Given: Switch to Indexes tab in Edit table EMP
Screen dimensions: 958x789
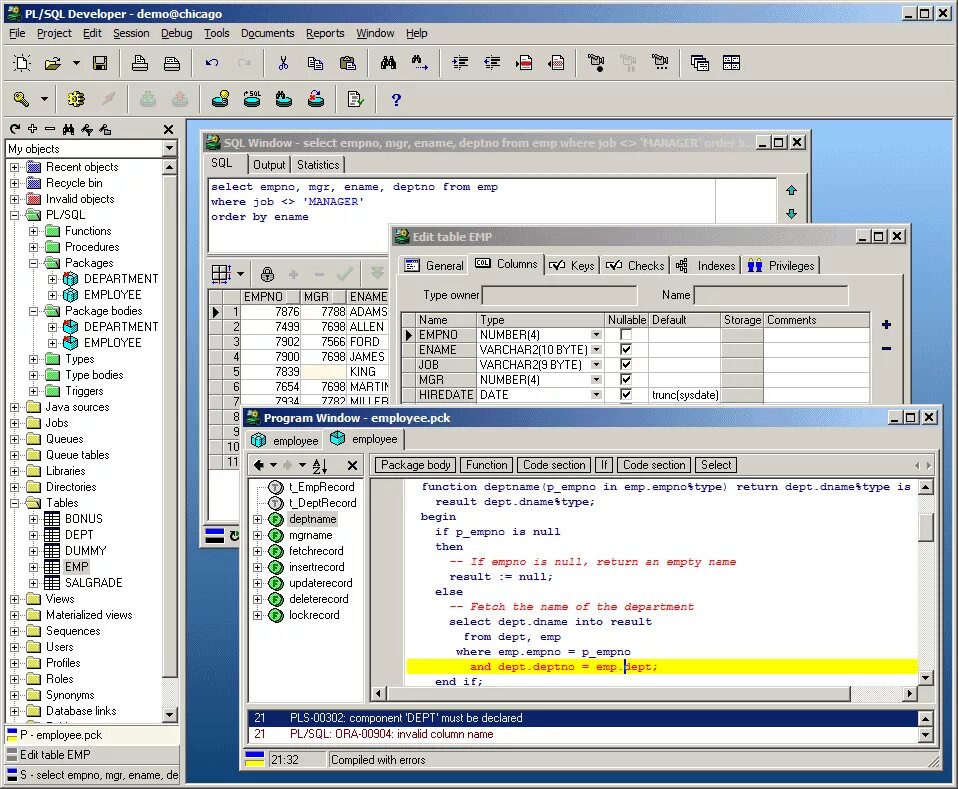Looking at the screenshot, I should (x=706, y=265).
